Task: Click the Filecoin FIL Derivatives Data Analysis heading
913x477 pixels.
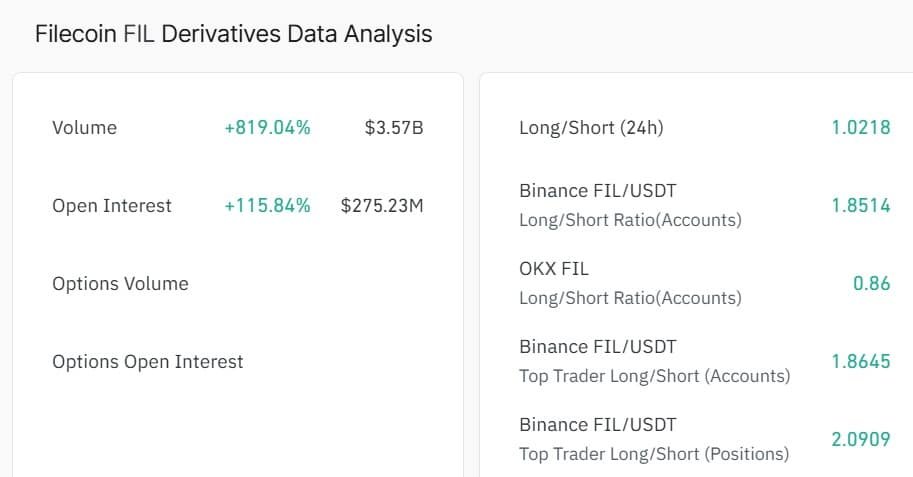Action: (x=233, y=34)
